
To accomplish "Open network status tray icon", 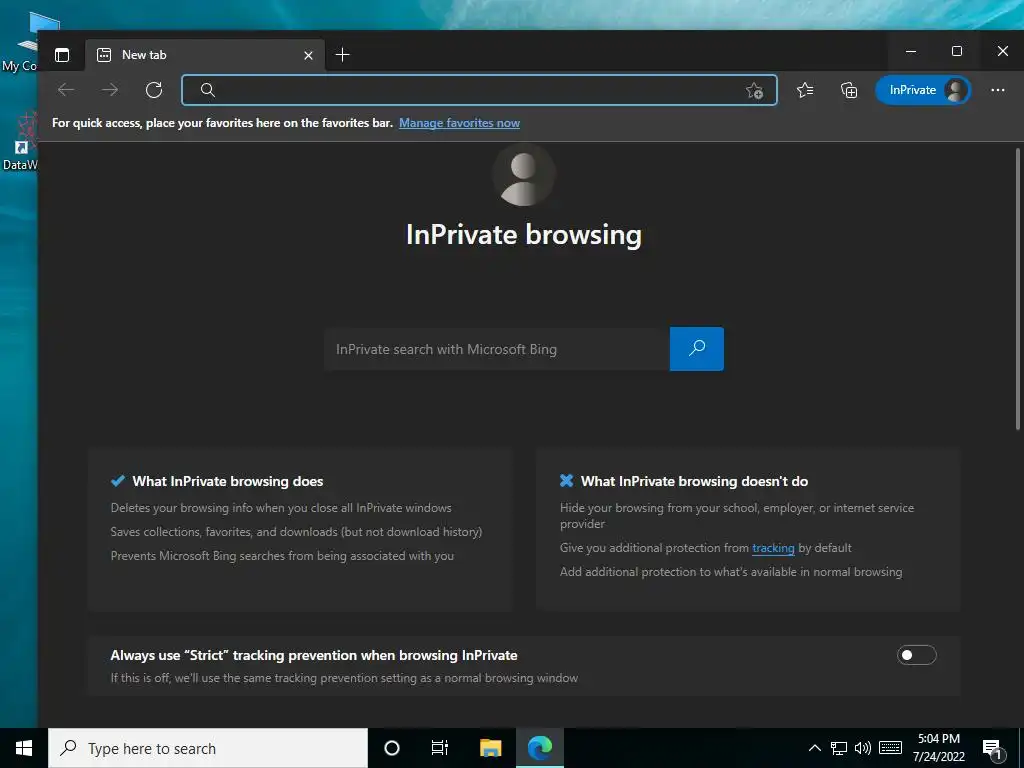I will 839,748.
